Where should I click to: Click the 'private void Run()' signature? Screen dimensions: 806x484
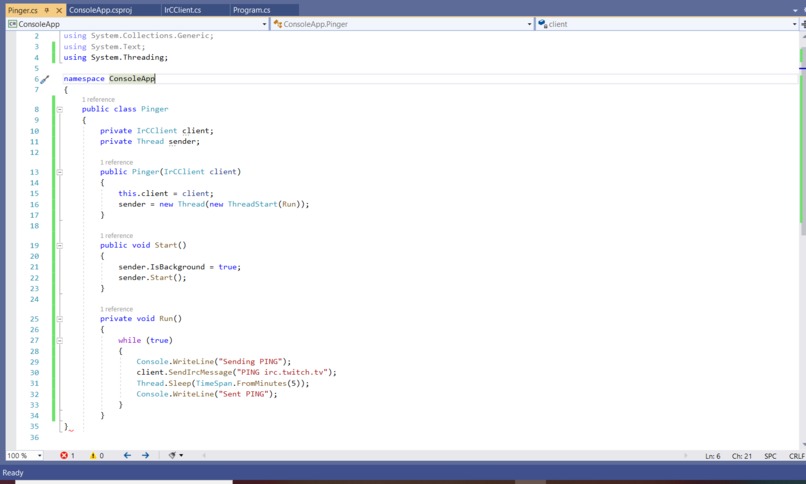(x=141, y=319)
